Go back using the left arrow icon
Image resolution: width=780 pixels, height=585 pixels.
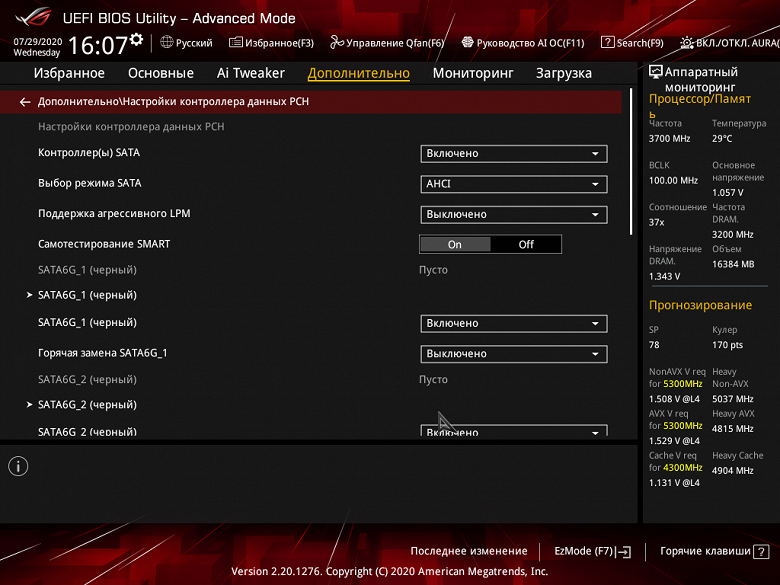[x=25, y=102]
